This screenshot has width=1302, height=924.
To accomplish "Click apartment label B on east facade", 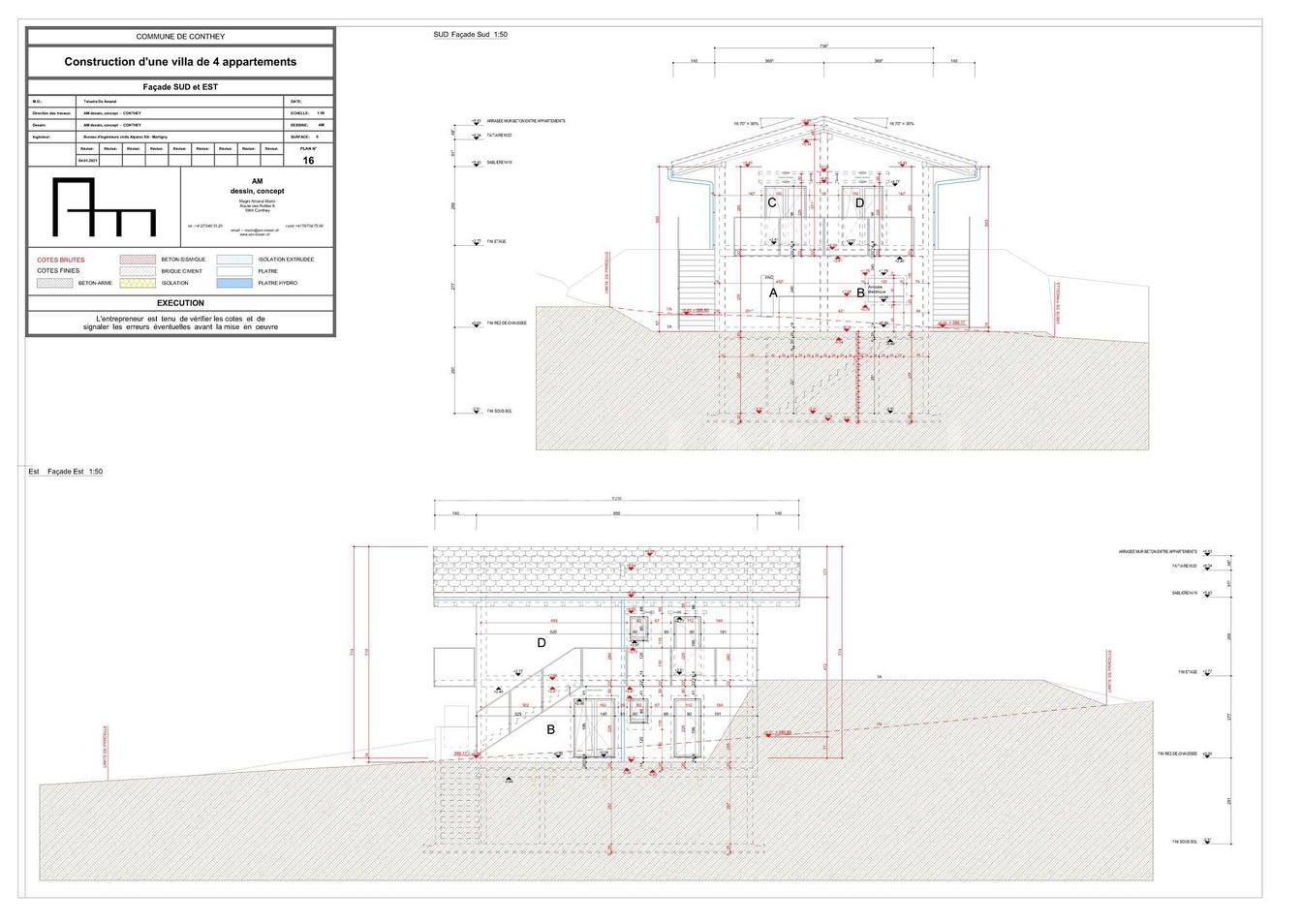I will (x=550, y=729).
